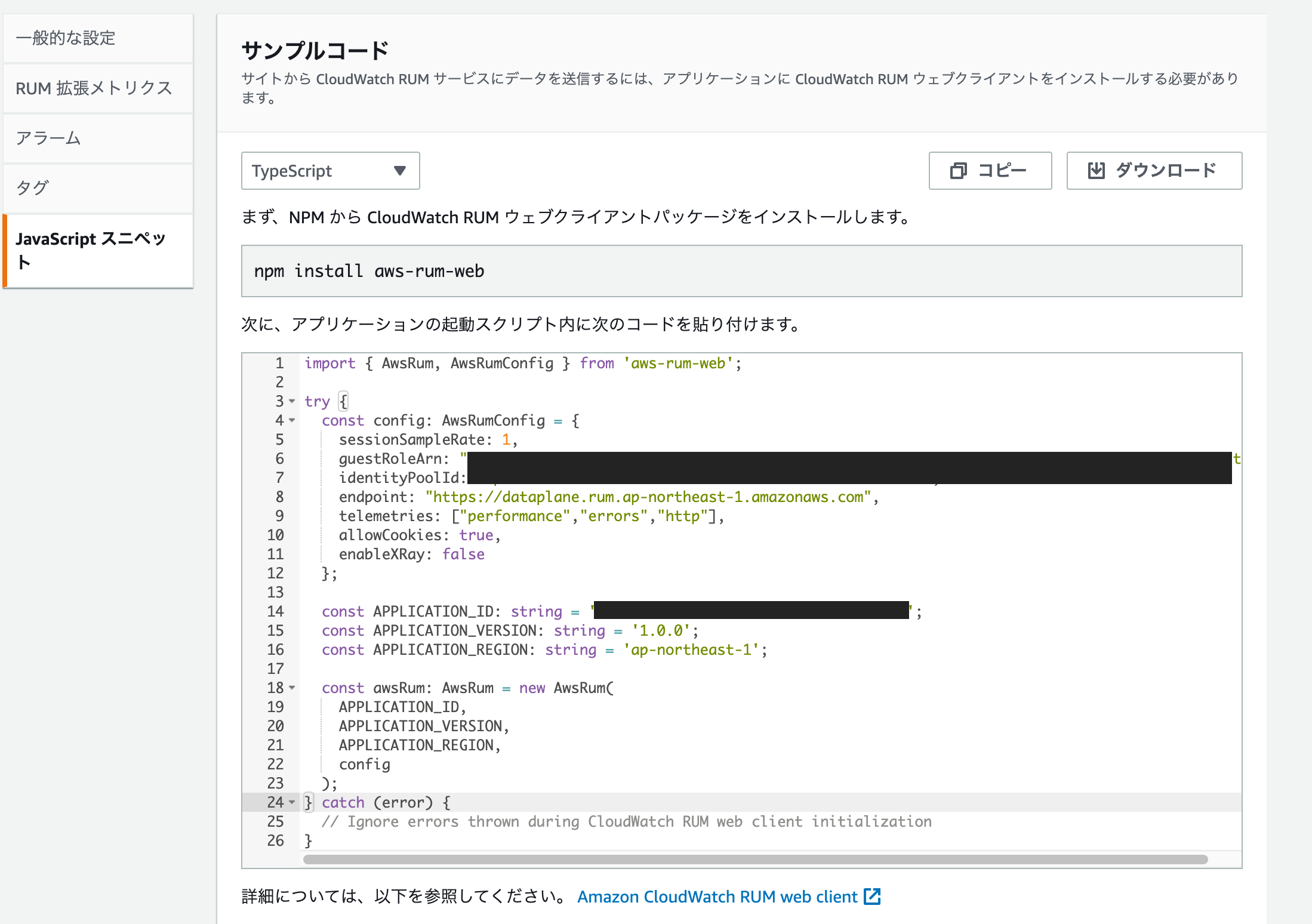1312x924 pixels.
Task: Open the Amazon CloudWatch RUM web client link
Action: point(717,897)
